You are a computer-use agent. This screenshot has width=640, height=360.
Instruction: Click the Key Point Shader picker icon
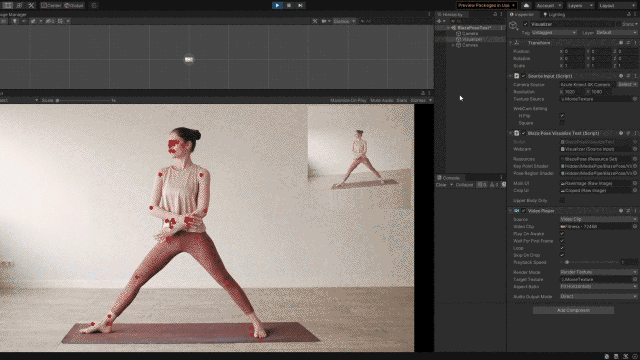tap(635, 167)
